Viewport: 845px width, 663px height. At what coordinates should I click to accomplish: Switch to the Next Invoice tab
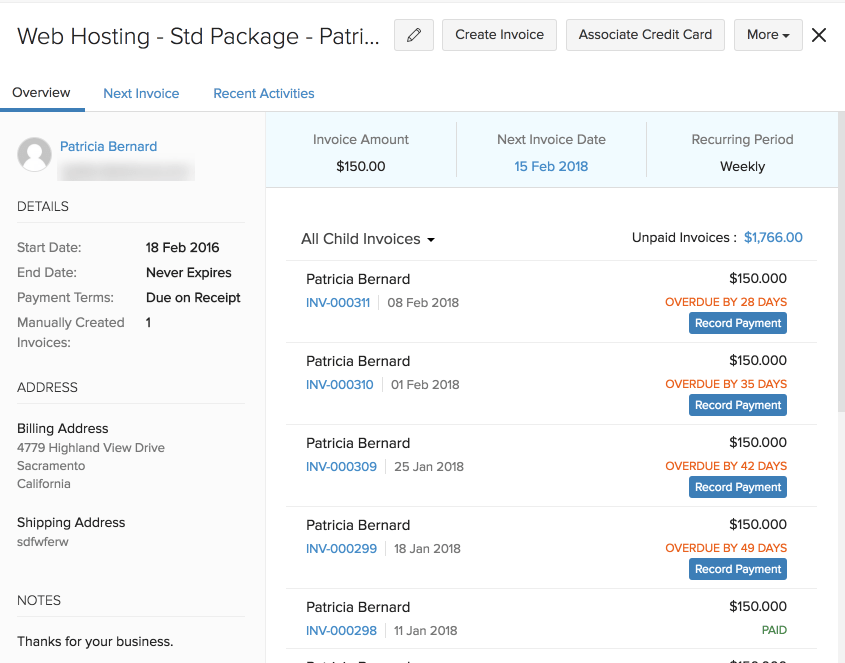tap(141, 93)
